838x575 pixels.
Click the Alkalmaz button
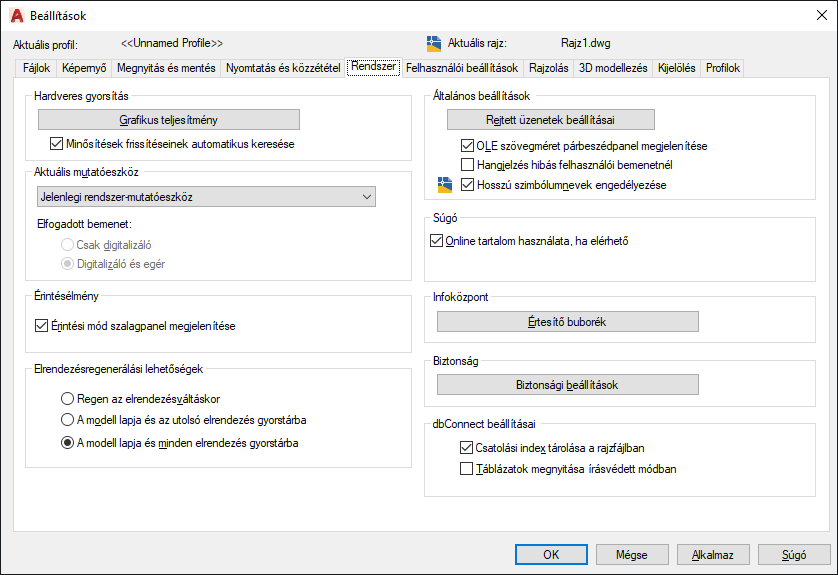(x=713, y=555)
